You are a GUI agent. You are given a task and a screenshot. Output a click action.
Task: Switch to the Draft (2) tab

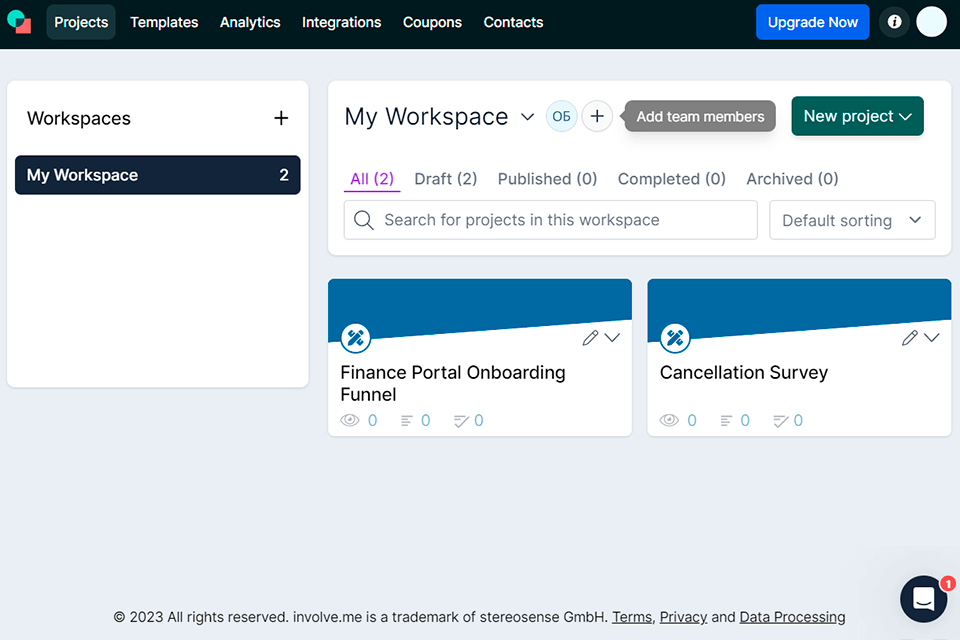(x=446, y=179)
